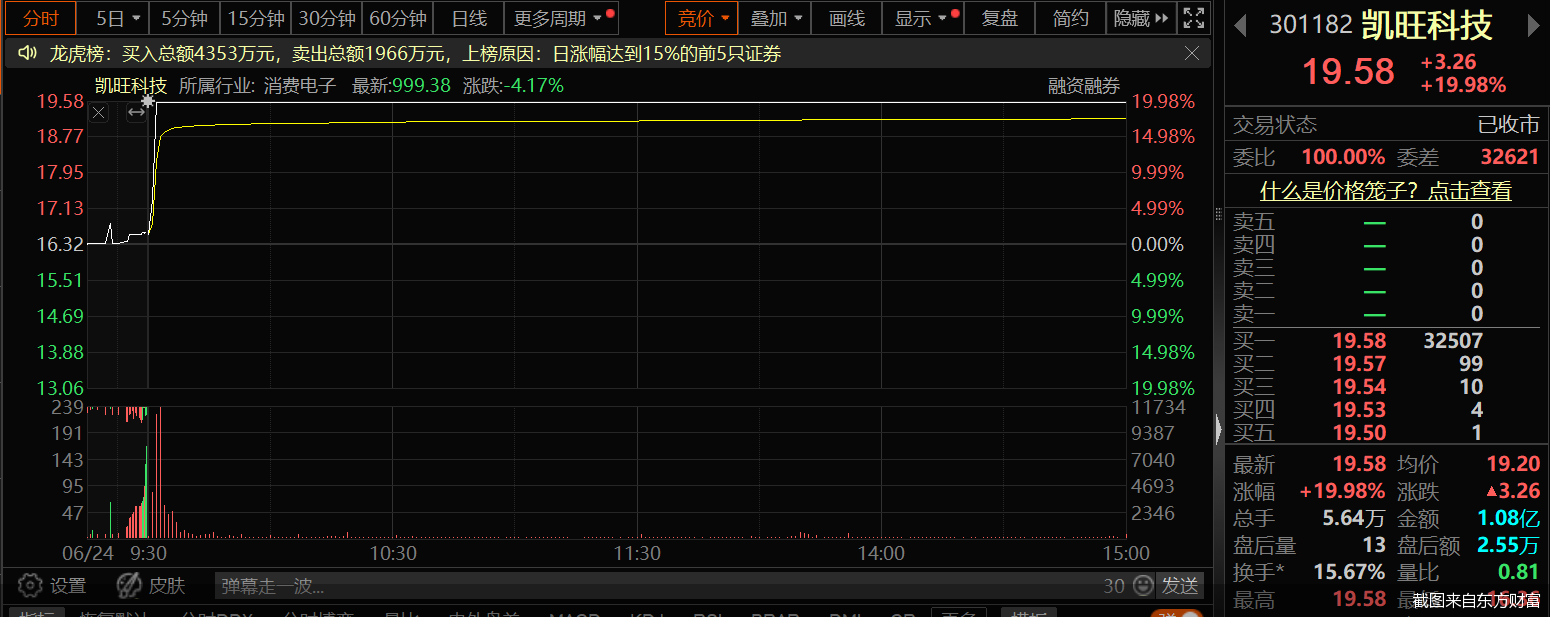Viewport: 1550px width, 617px height.
Task: Switch to 30分钟 chart
Action: point(327,18)
